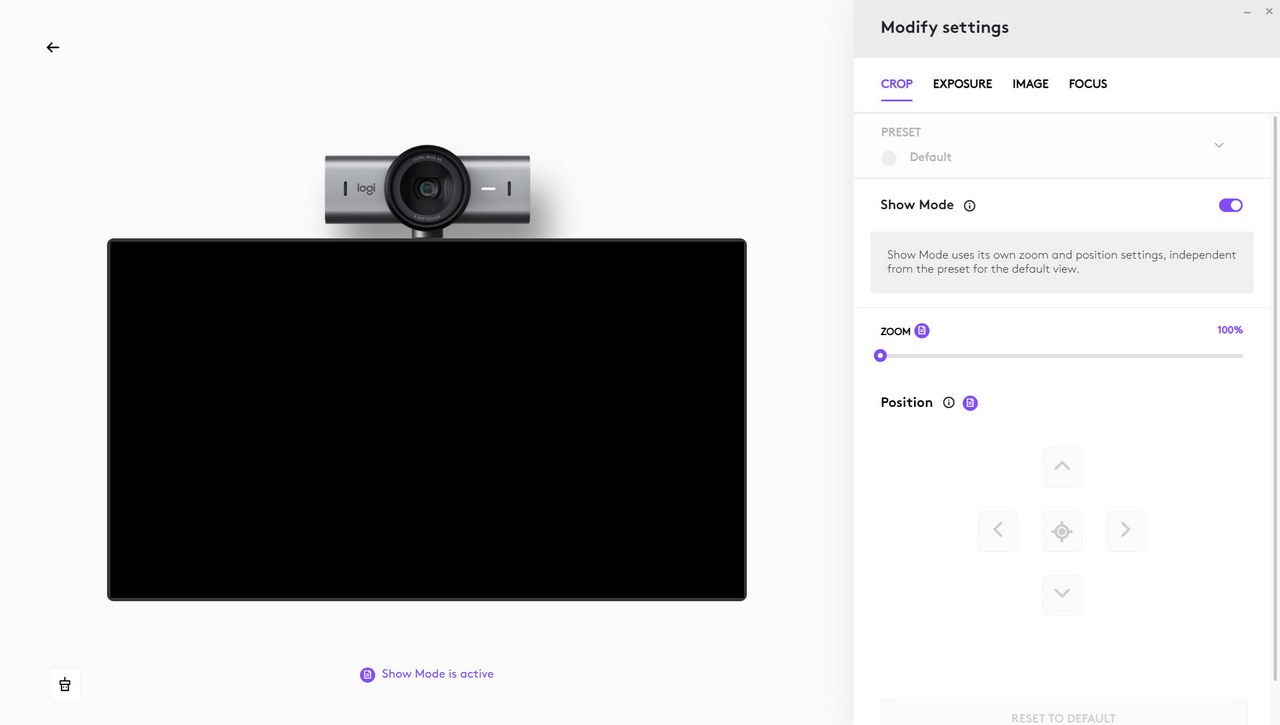1280x725 pixels.
Task: Click the basket icon in the bottom-left corner
Action: coord(65,684)
